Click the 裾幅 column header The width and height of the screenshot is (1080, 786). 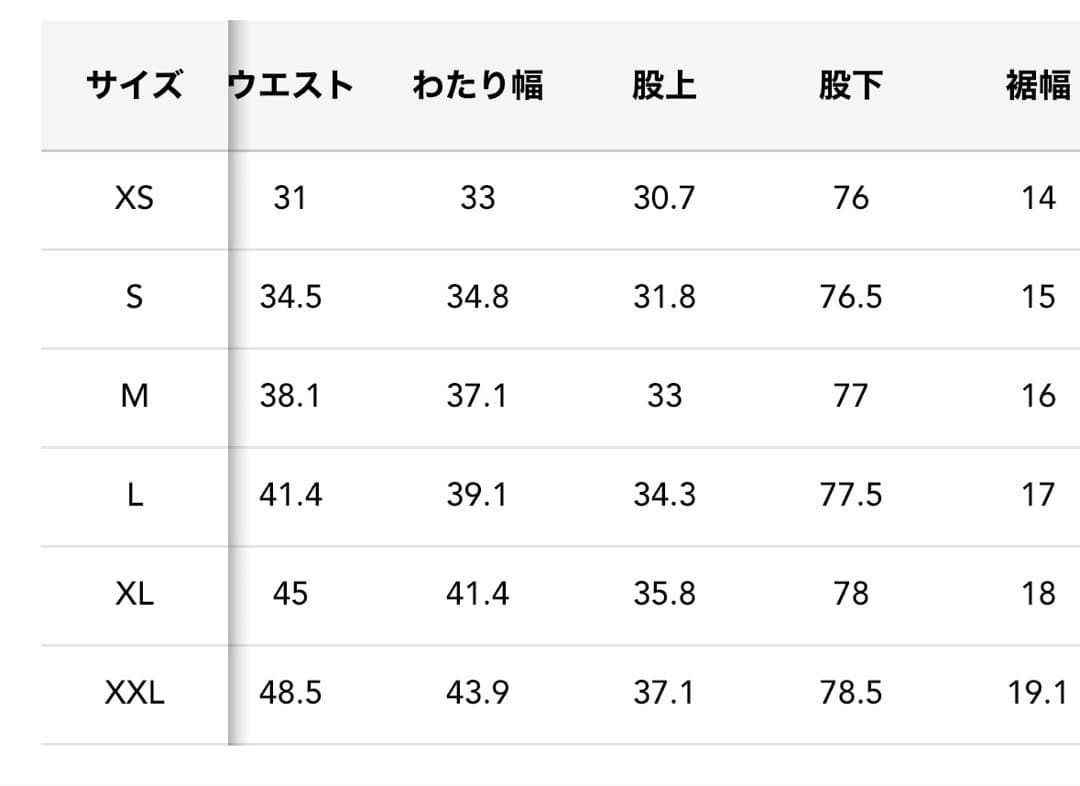point(1038,86)
